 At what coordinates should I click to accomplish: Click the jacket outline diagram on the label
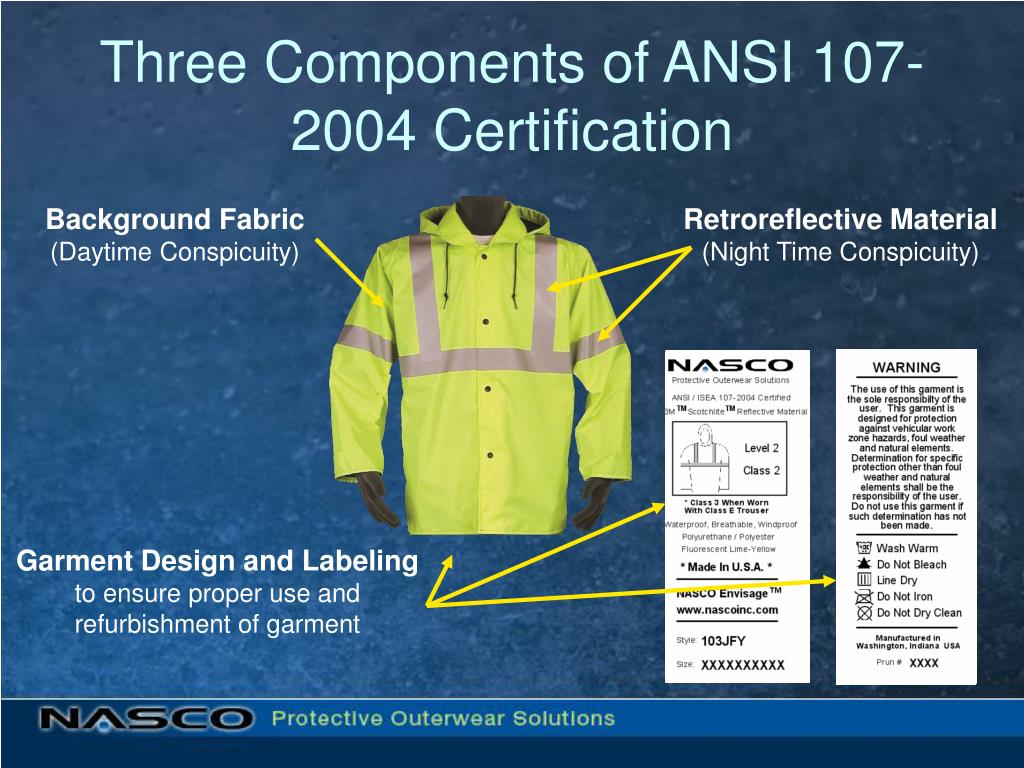(x=704, y=458)
